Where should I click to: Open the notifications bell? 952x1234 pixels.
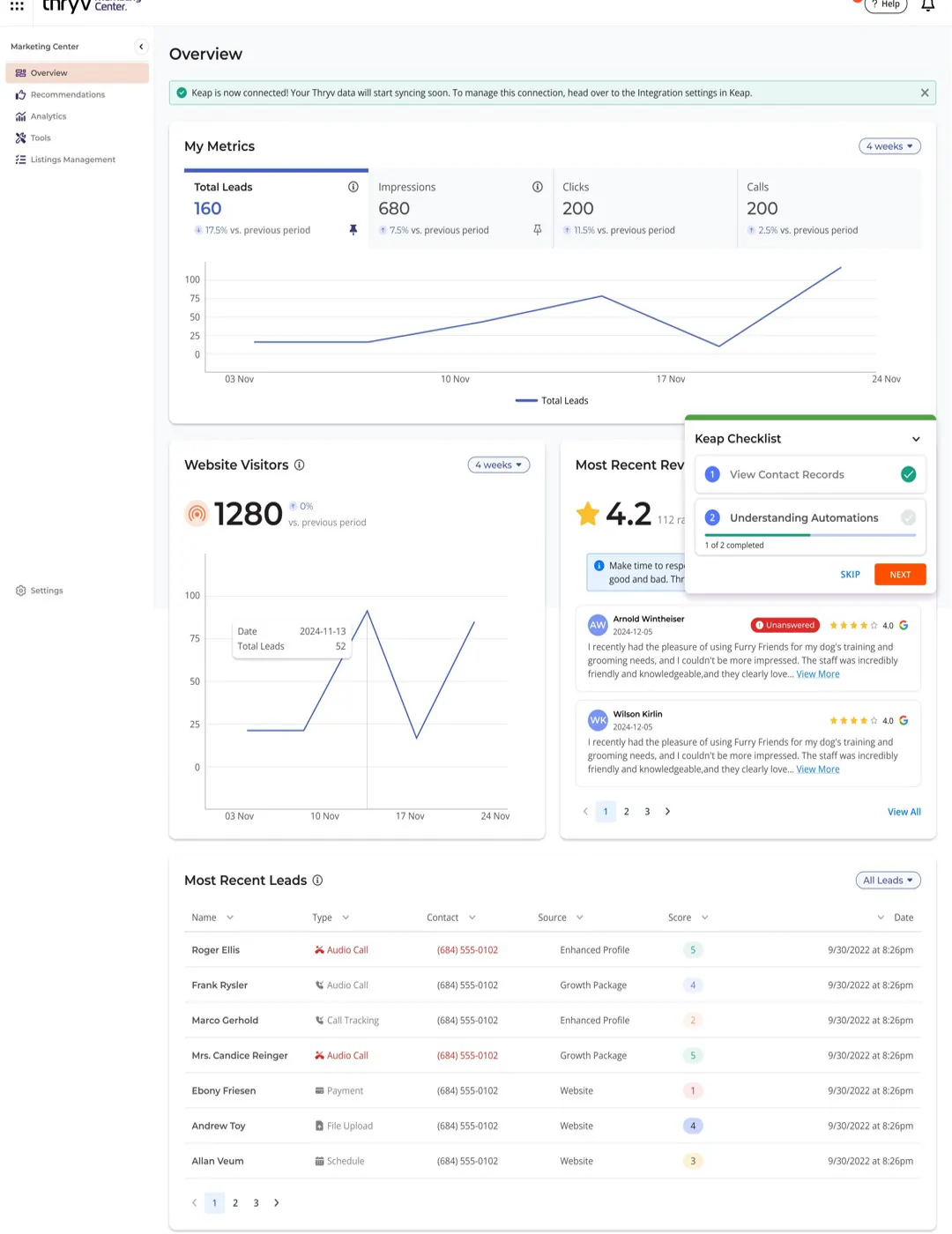928,5
